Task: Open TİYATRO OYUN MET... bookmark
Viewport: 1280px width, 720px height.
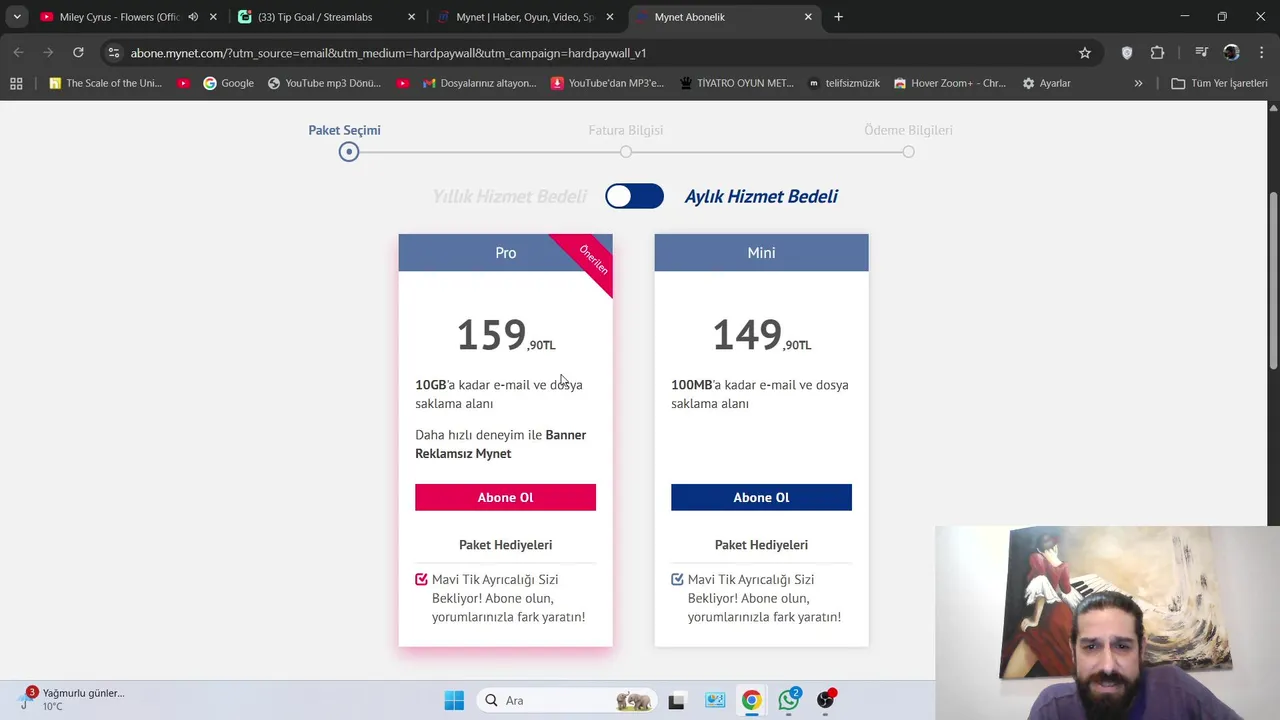Action: [737, 83]
